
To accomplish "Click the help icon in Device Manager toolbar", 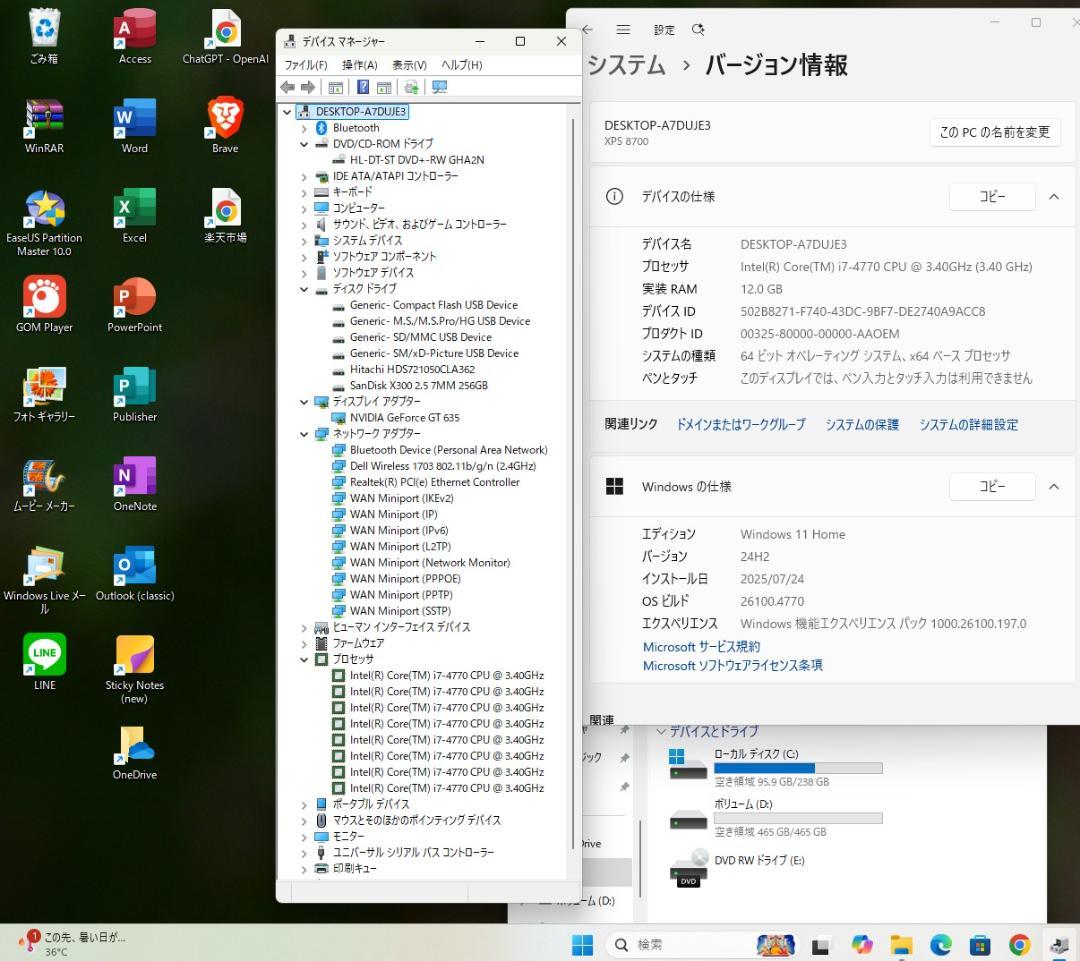I will [x=363, y=88].
